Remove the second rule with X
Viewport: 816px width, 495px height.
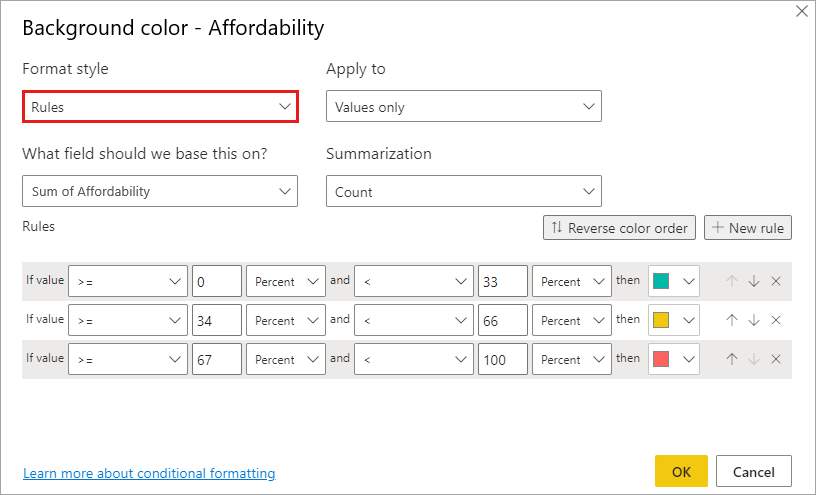pyautogui.click(x=776, y=320)
